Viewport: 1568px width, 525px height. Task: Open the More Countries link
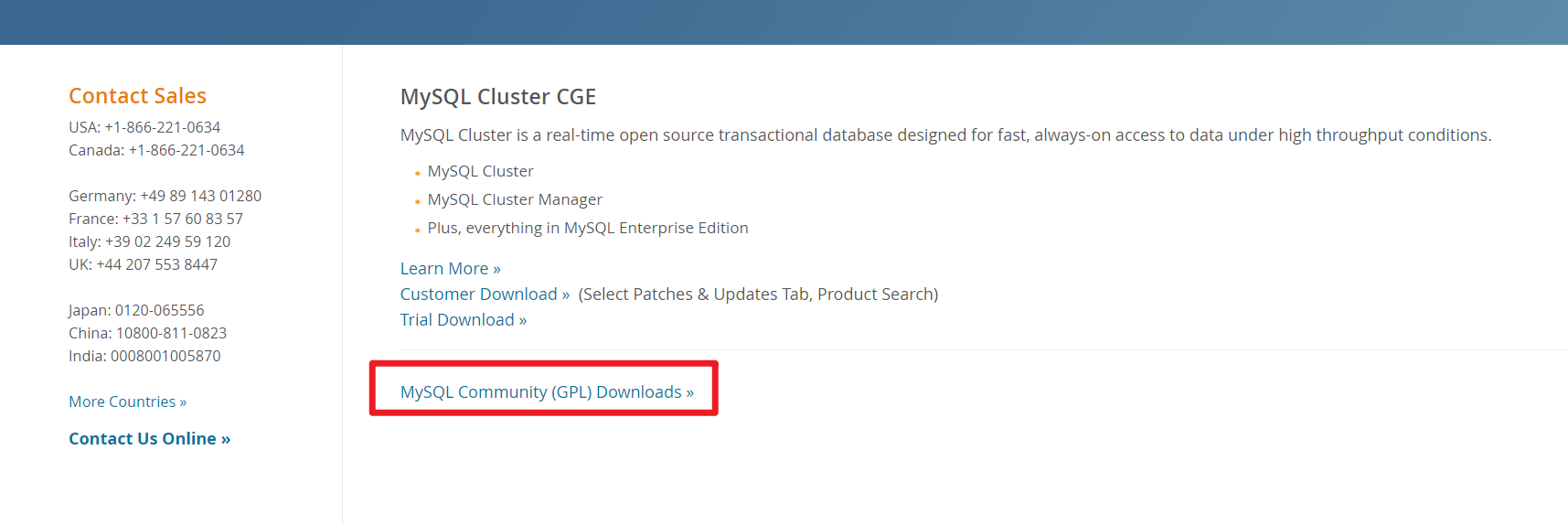pyautogui.click(x=127, y=402)
